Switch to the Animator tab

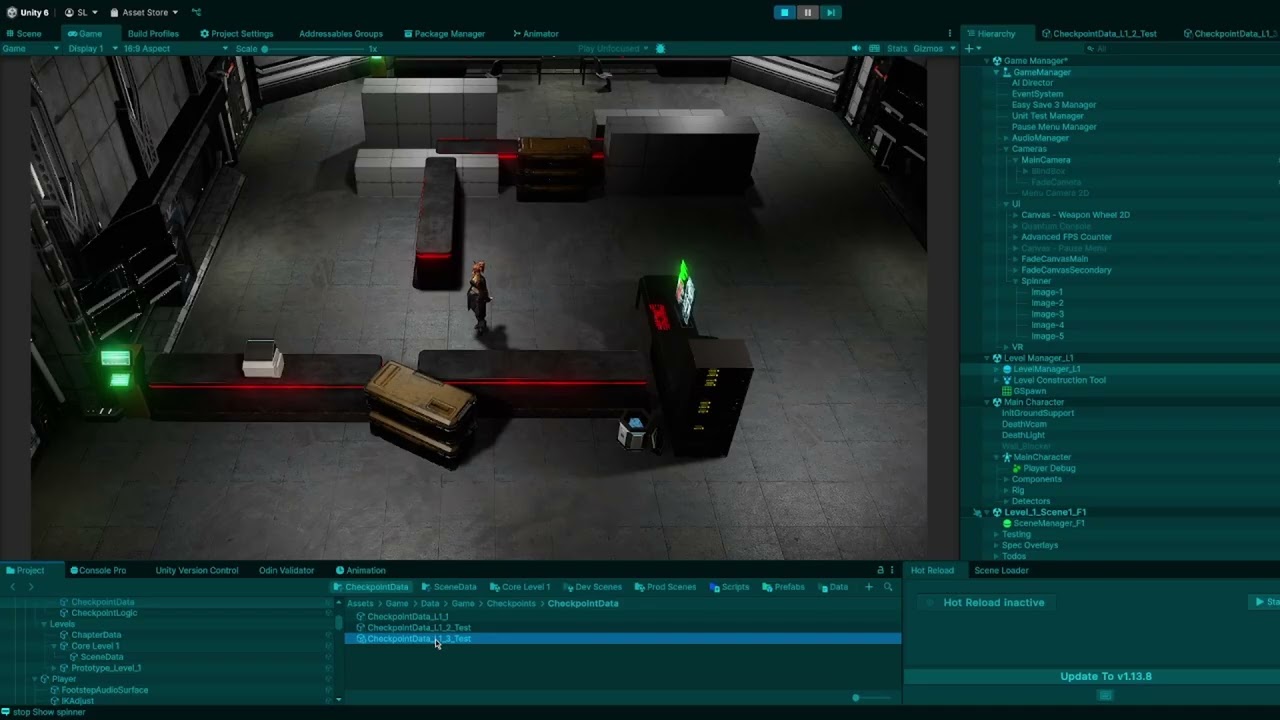[535, 33]
